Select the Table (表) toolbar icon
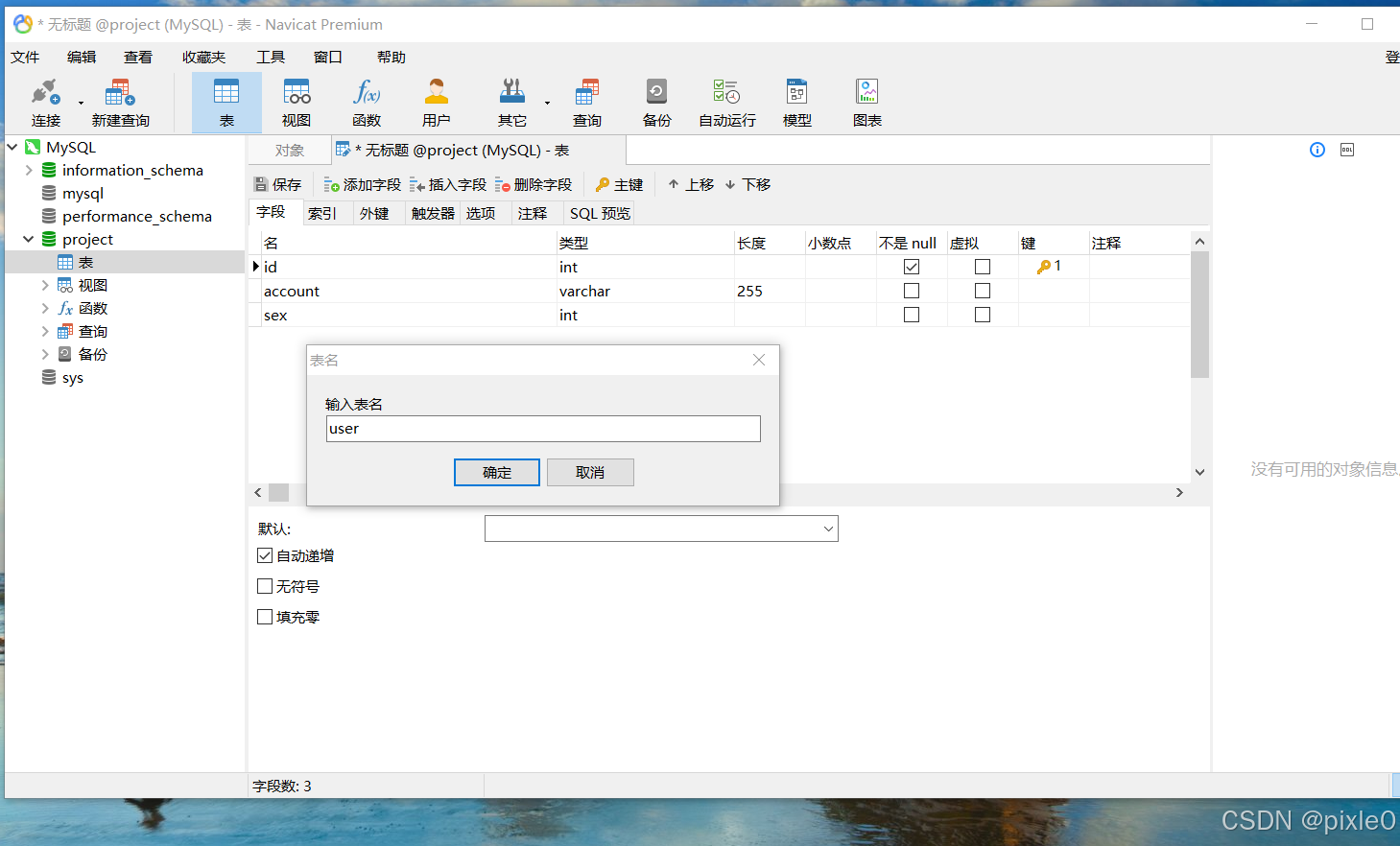 point(226,103)
